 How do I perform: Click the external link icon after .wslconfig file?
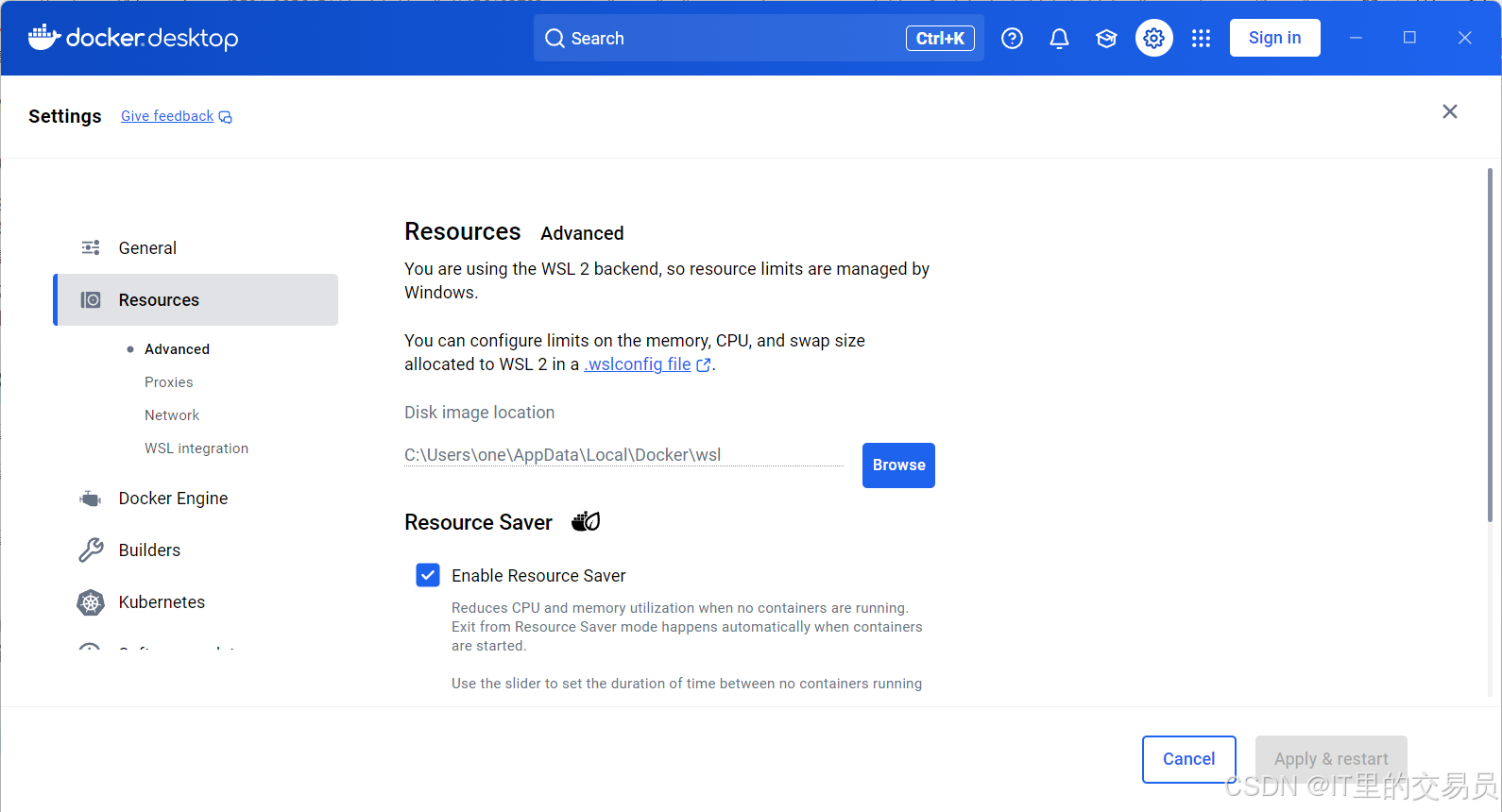(703, 365)
